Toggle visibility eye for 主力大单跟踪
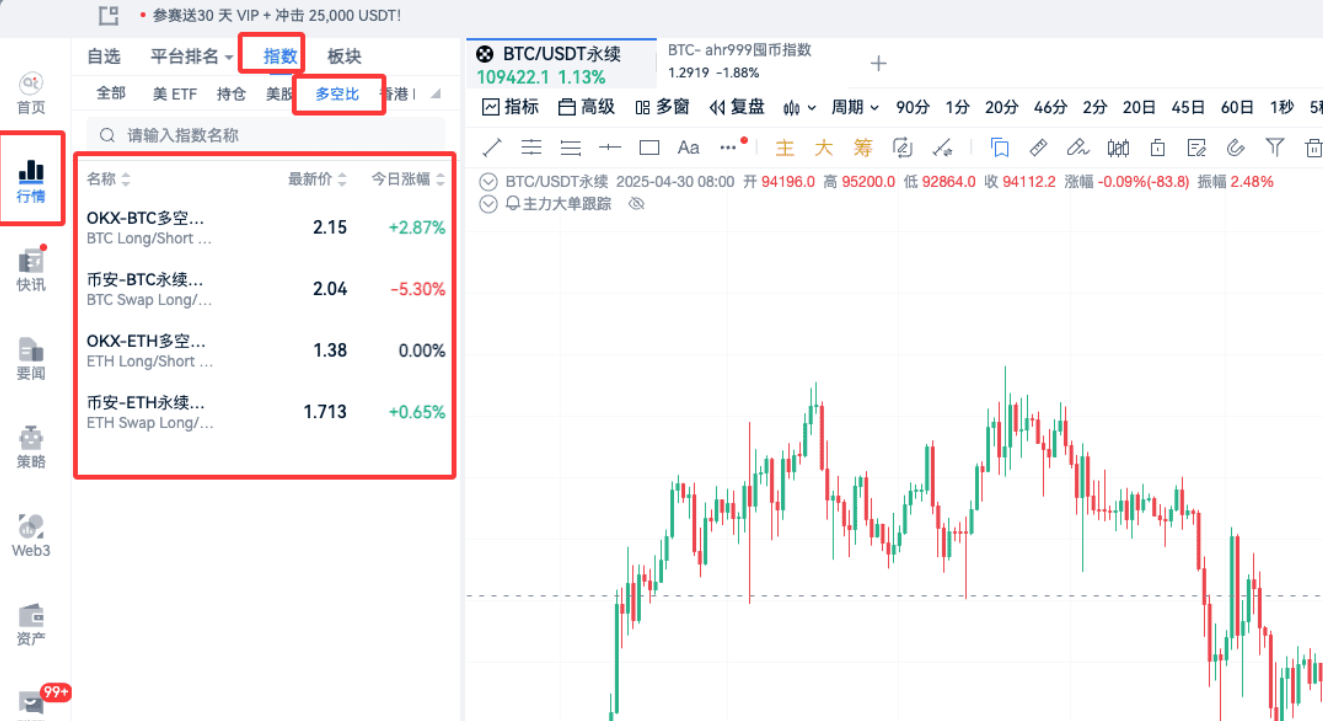Image resolution: width=1323 pixels, height=721 pixels. 635,204
